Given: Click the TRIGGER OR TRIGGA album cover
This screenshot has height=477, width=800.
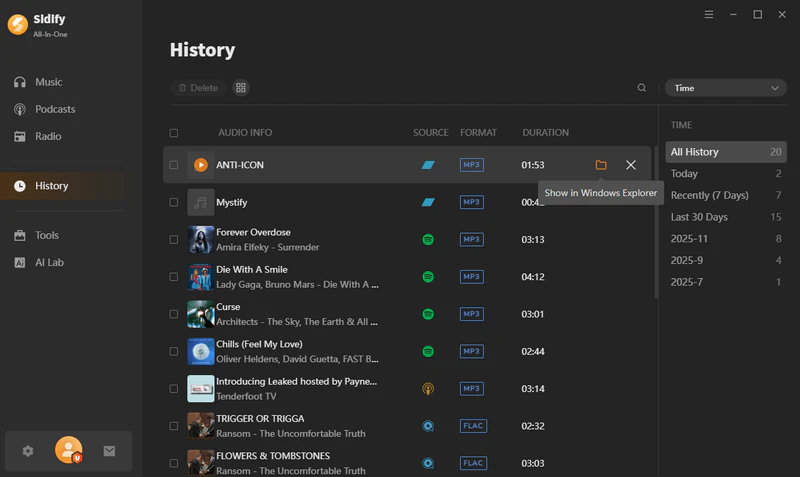Looking at the screenshot, I should pos(201,425).
